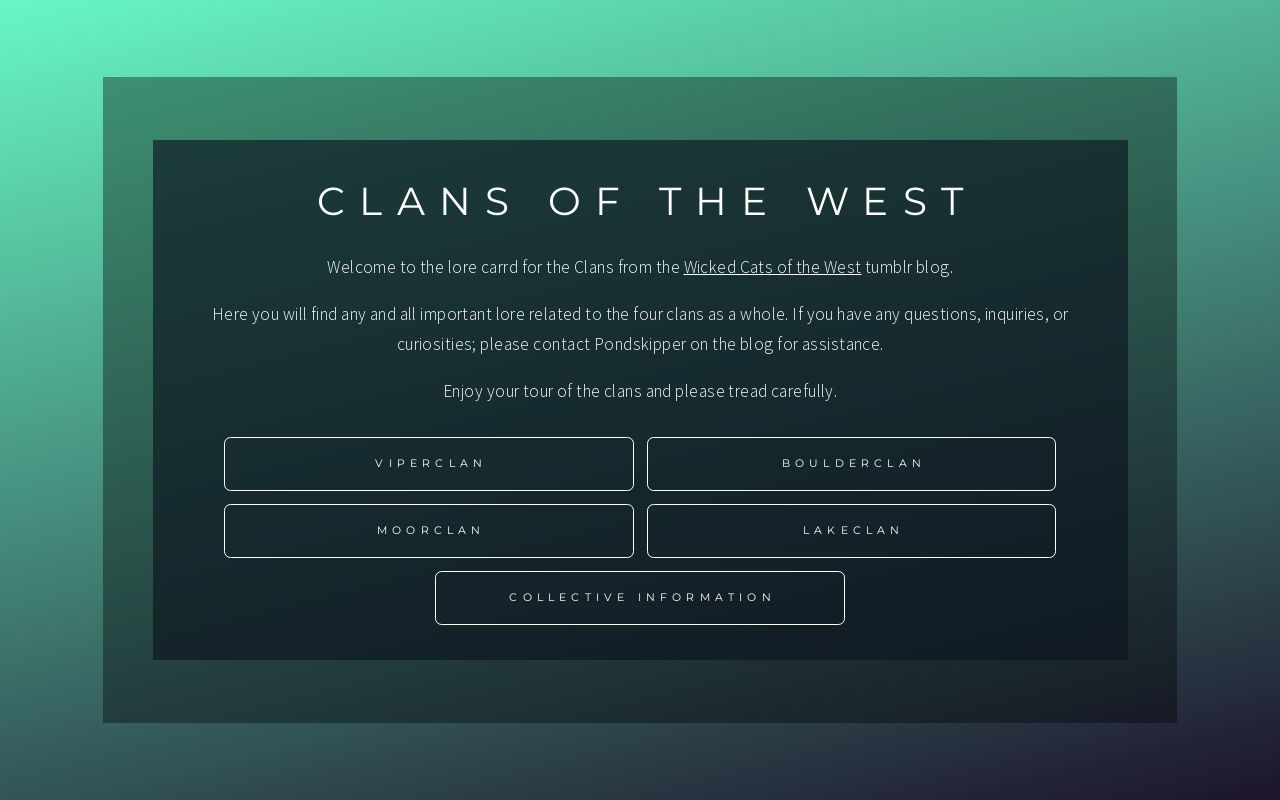Open the ViperClan page button
Viewport: 1280px width, 800px height.
[x=429, y=464]
